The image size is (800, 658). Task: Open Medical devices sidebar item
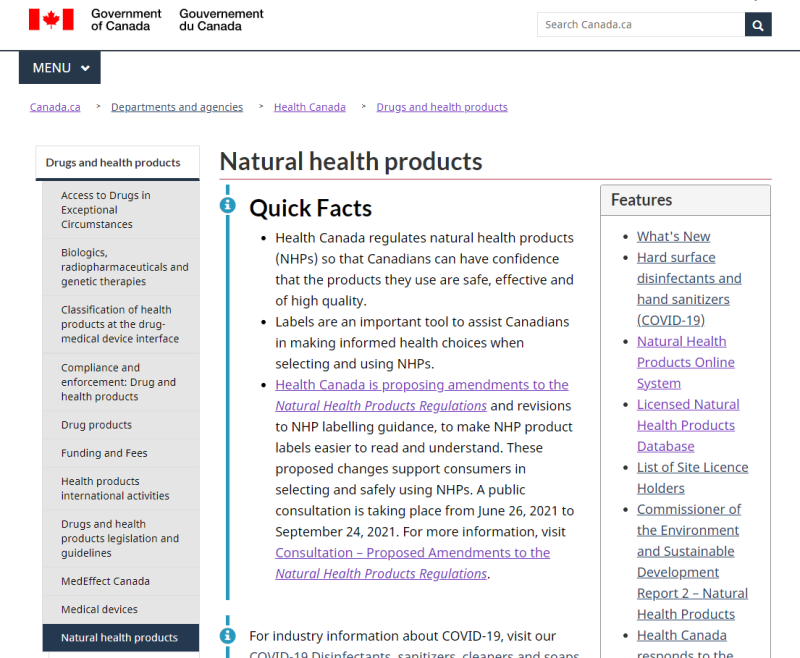coord(121,609)
